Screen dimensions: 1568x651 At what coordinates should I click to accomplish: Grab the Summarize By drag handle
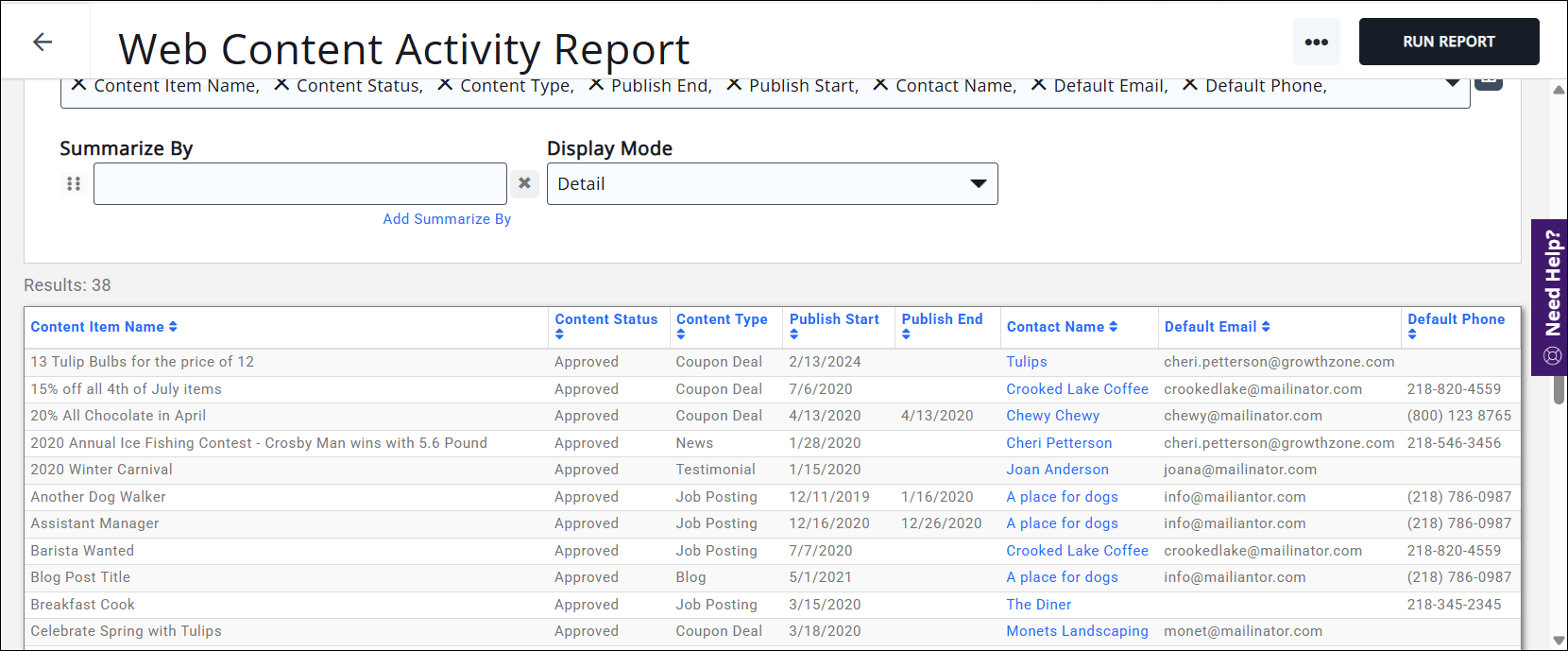[x=74, y=183]
